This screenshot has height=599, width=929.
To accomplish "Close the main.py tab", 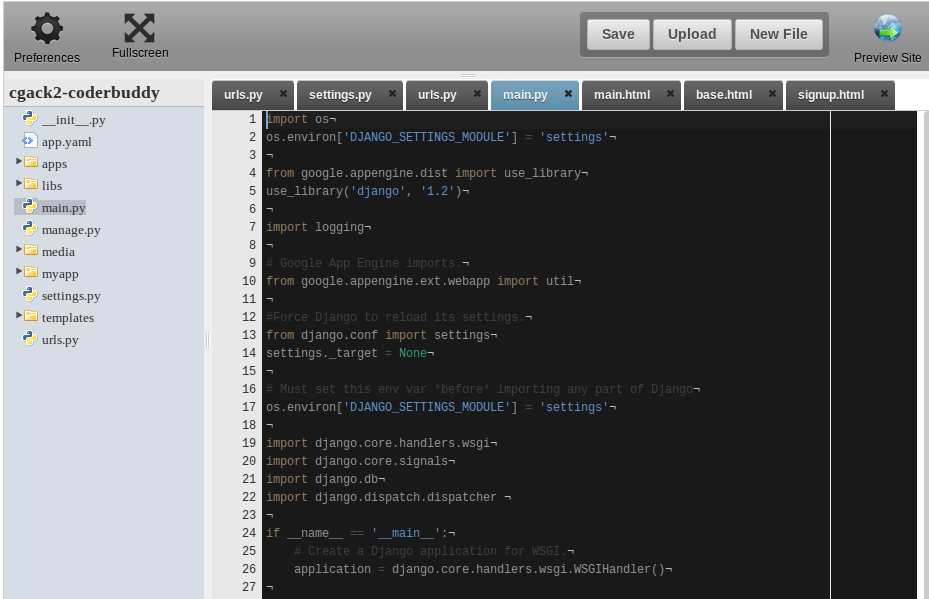I will click(568, 94).
